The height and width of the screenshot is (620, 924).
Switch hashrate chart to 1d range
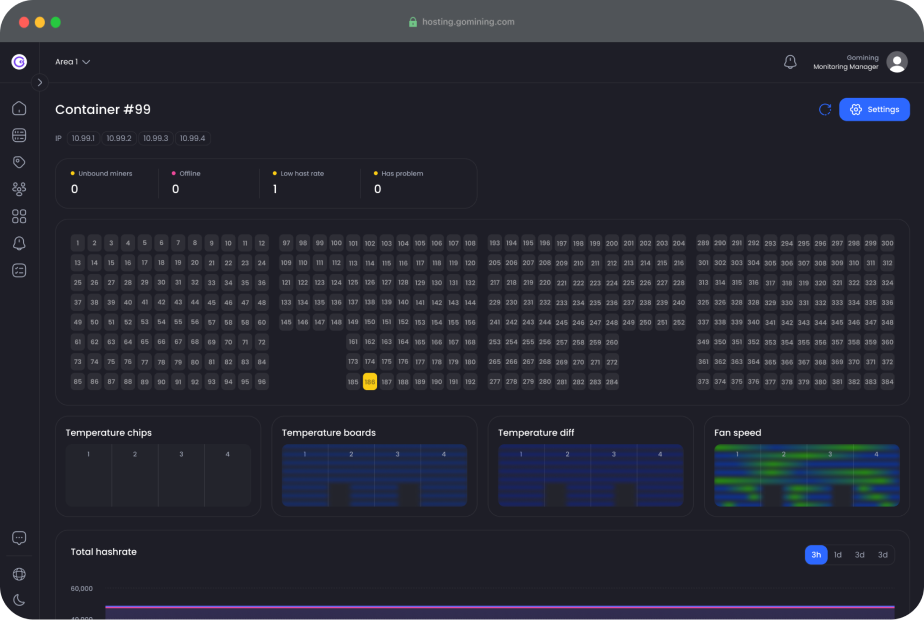(x=837, y=555)
